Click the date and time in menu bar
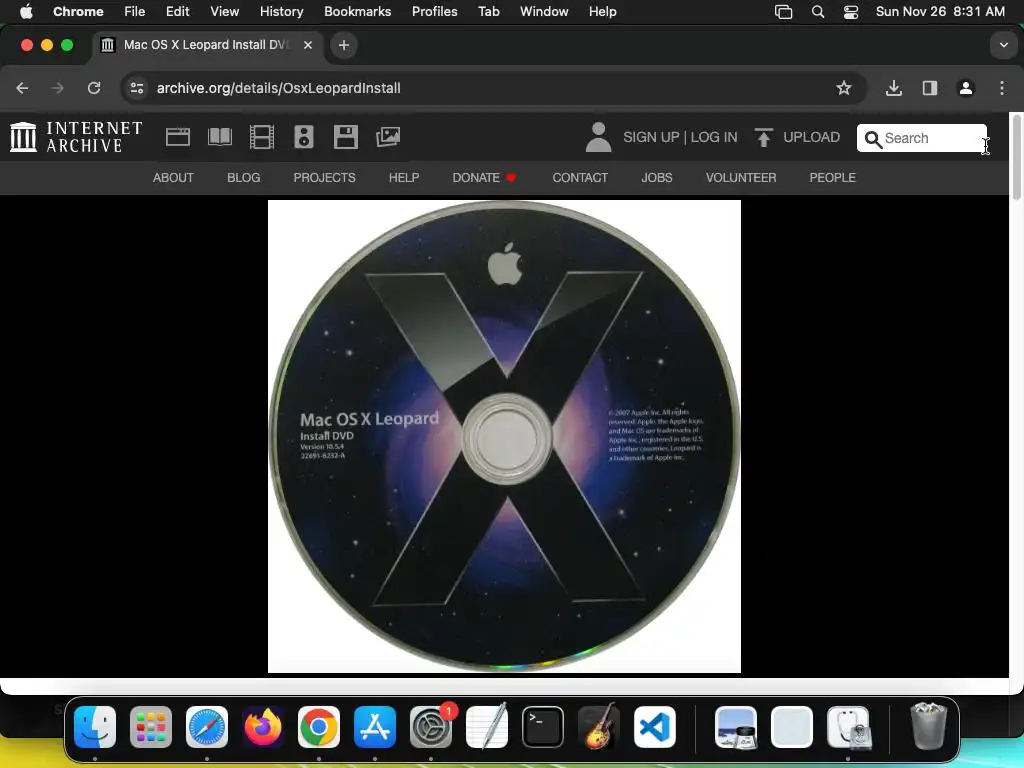Screen dimensions: 1024x768 point(940,12)
